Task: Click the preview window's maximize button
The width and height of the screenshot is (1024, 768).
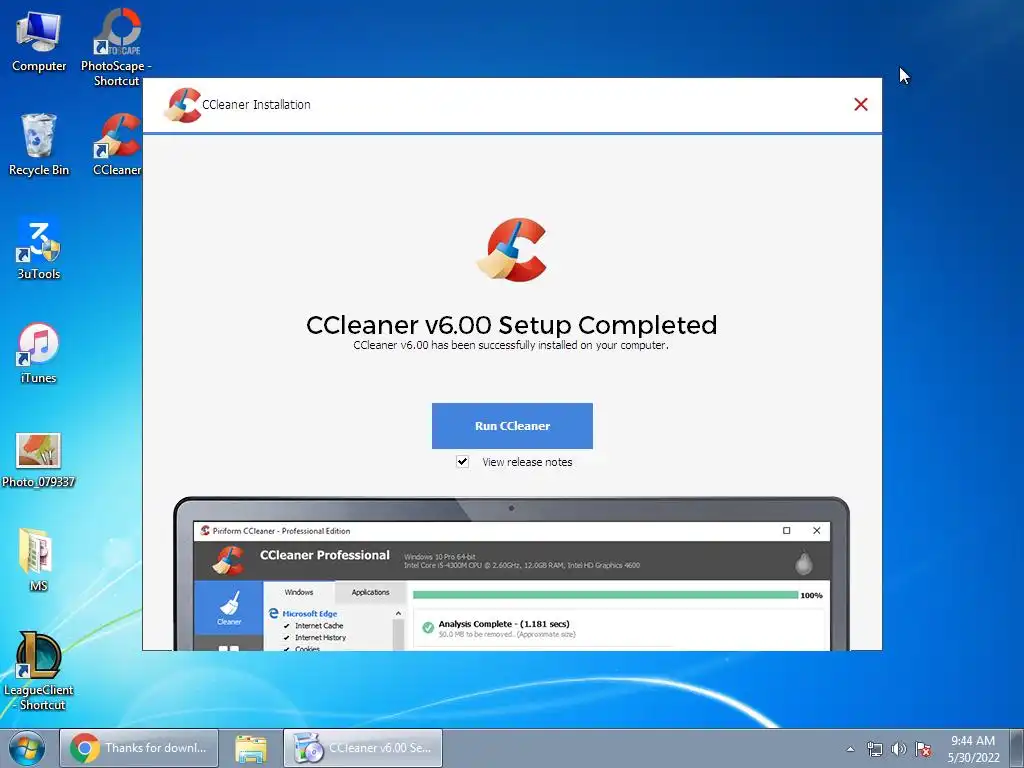Action: pyautogui.click(x=786, y=531)
